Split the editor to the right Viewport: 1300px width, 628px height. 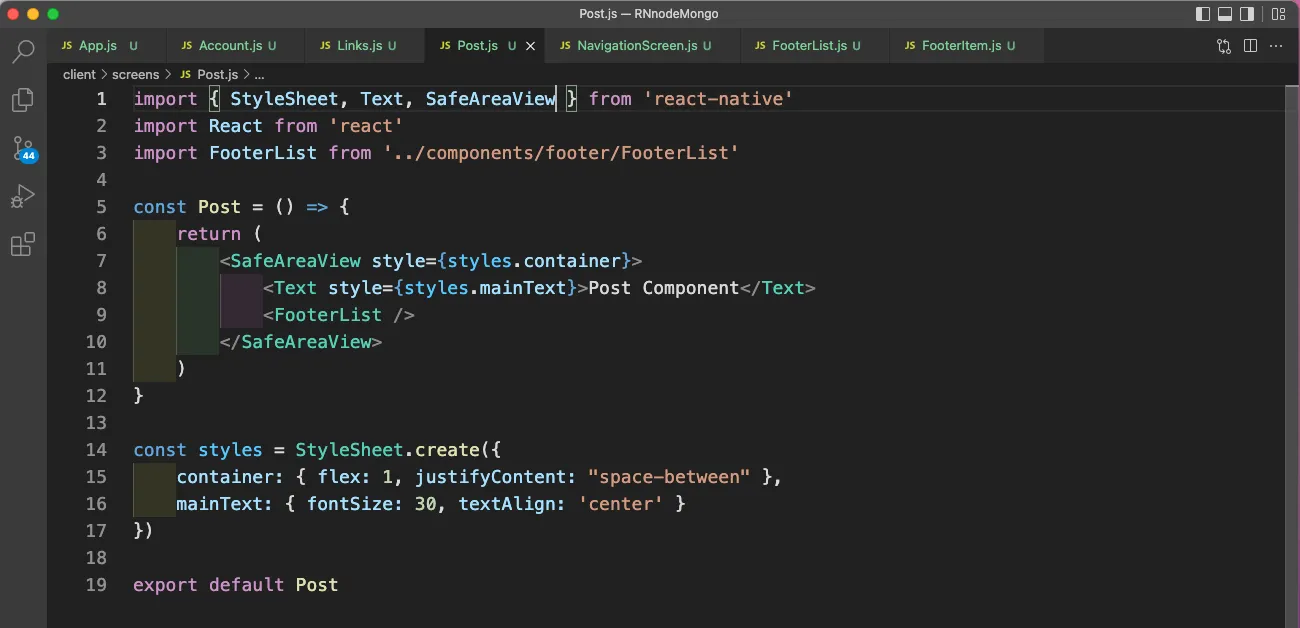tap(1250, 46)
